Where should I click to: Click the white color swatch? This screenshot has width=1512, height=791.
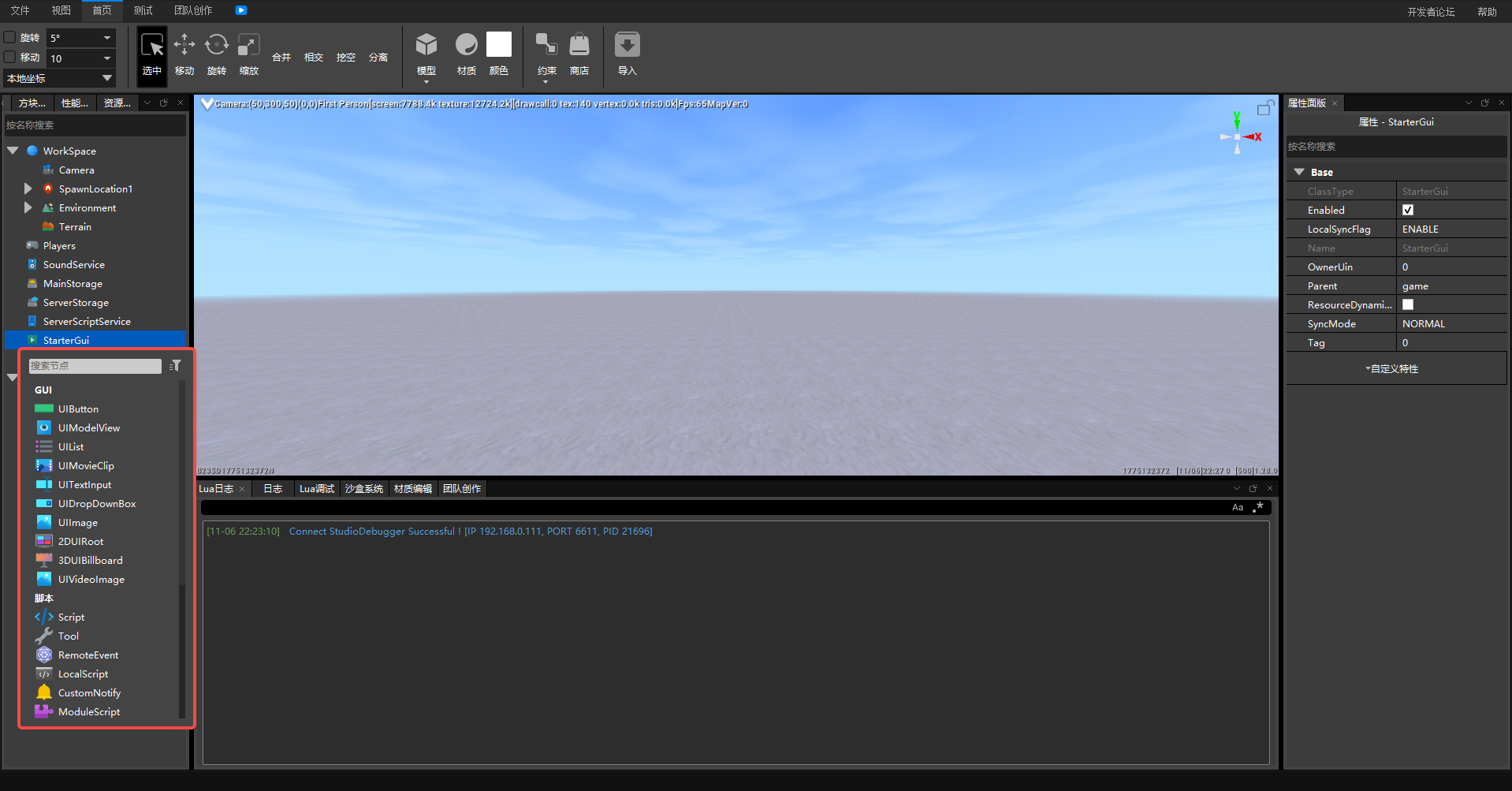coord(499,45)
